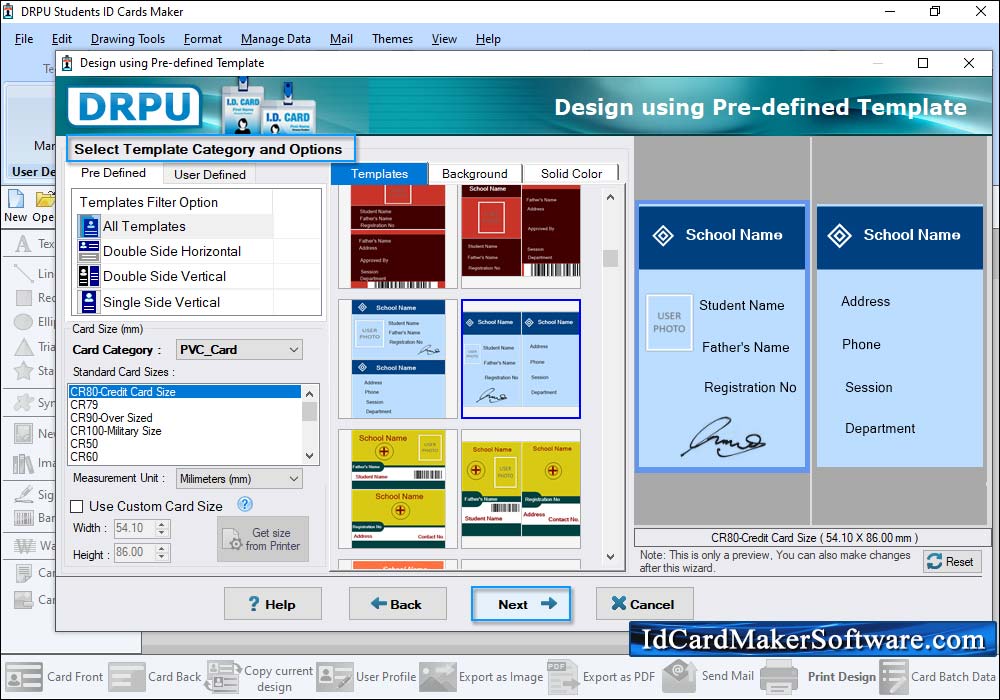Click card sizes list scroll up arrow
The height and width of the screenshot is (700, 1000).
(309, 393)
